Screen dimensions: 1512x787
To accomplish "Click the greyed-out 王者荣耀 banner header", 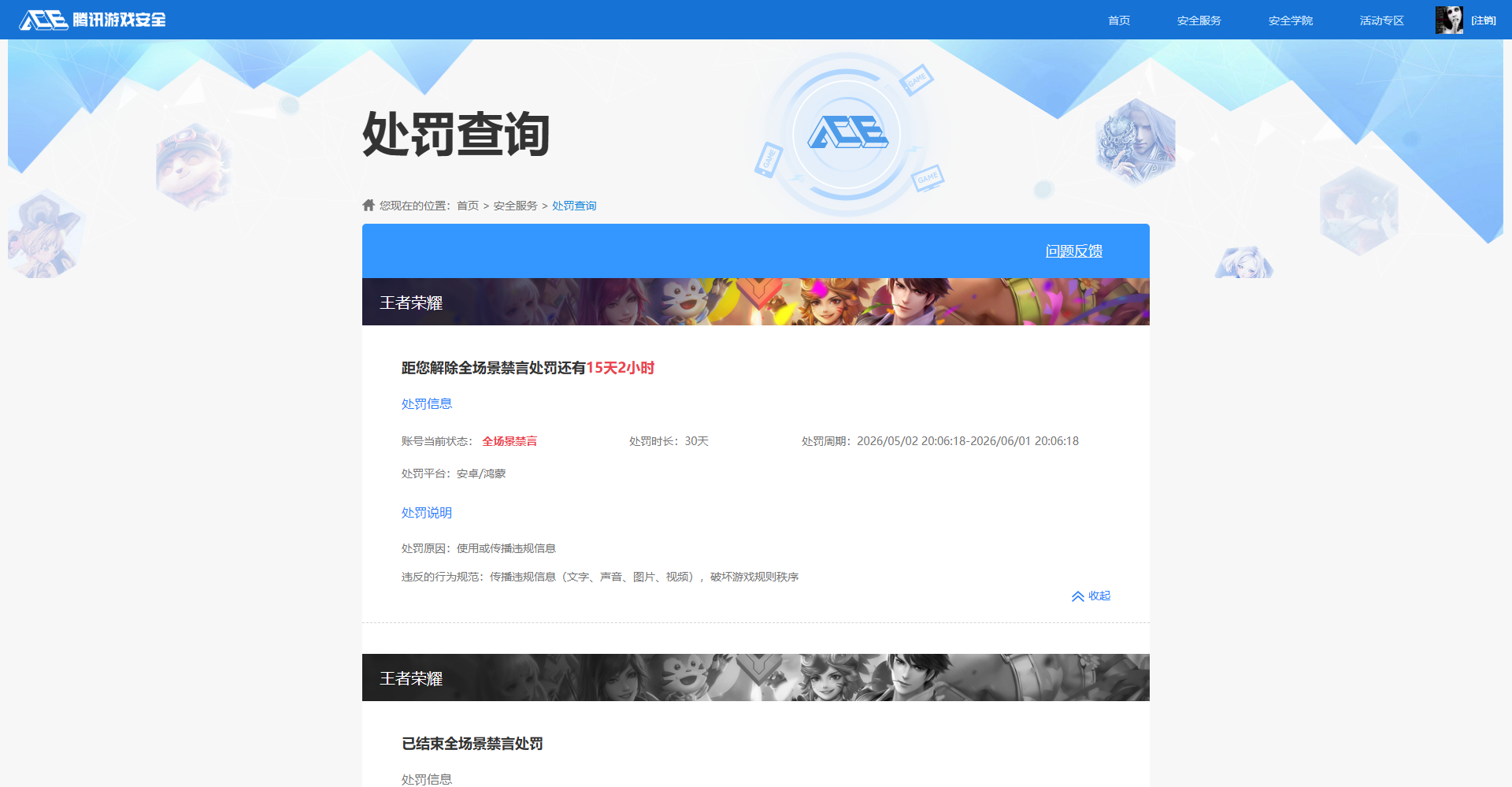I will click(756, 677).
